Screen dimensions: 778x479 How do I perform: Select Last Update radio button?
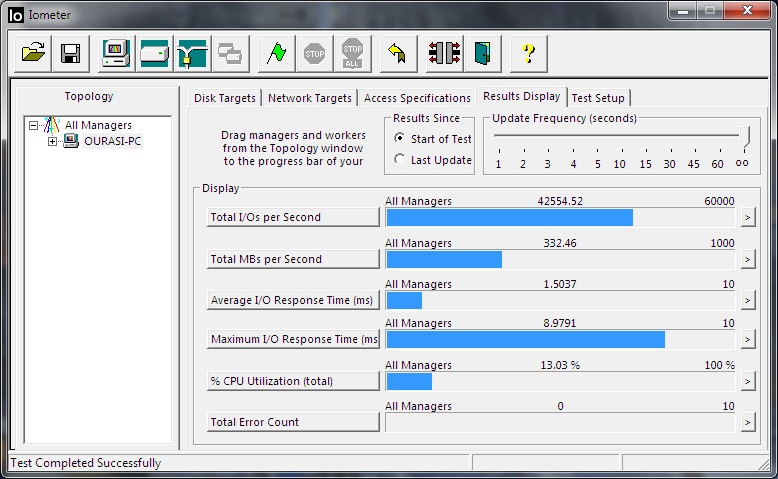399,159
